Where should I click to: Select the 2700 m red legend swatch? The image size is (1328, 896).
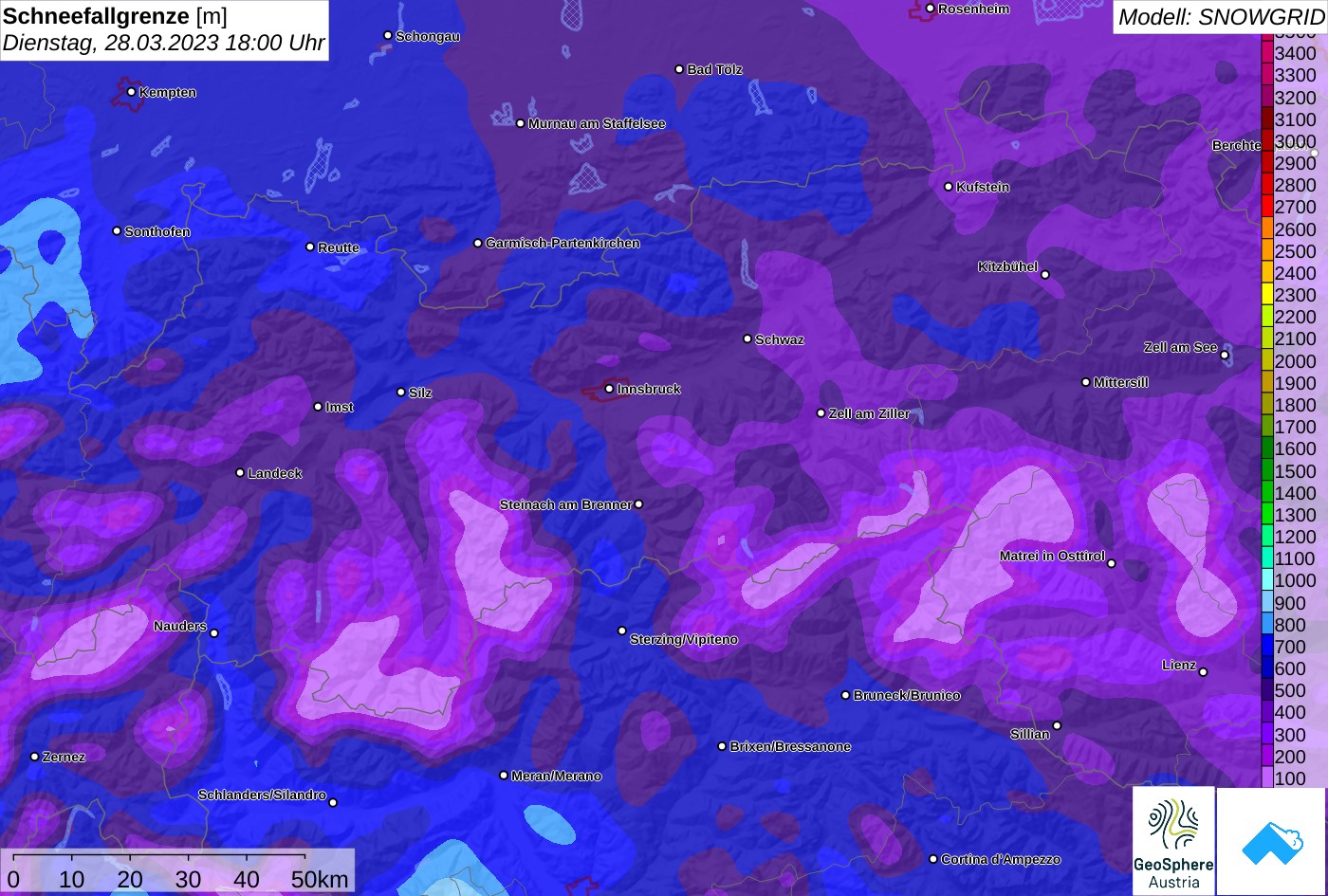(1266, 207)
